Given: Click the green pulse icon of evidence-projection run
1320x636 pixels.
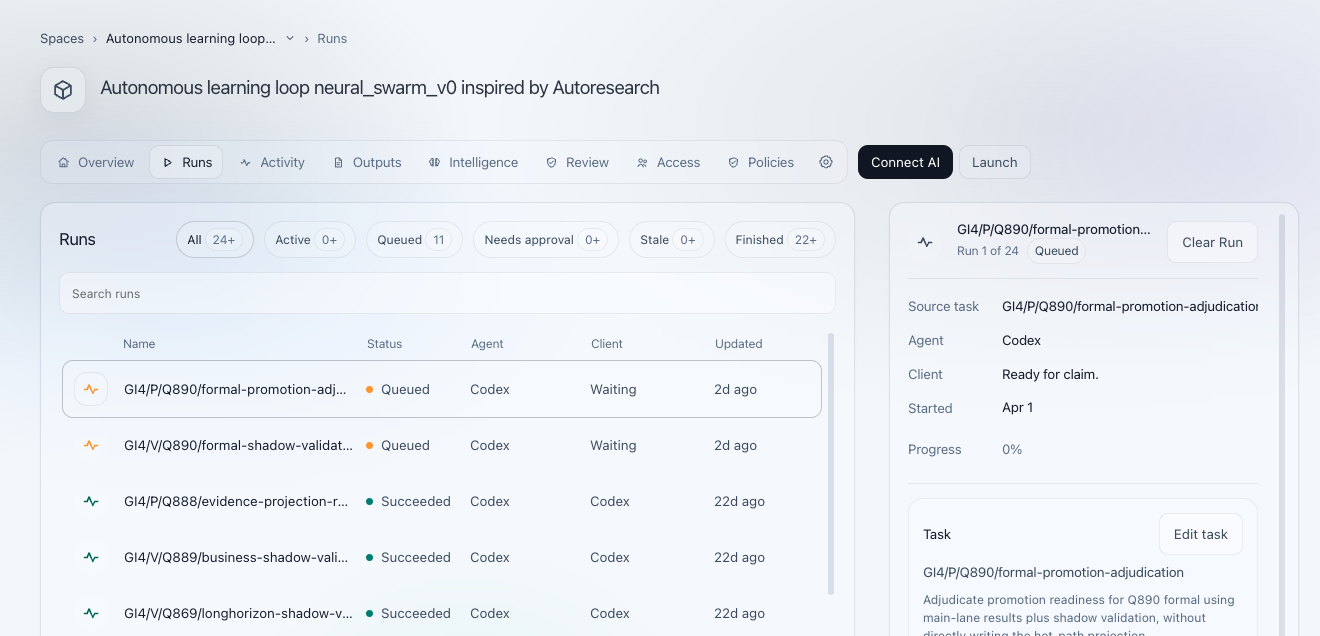Looking at the screenshot, I should (91, 501).
